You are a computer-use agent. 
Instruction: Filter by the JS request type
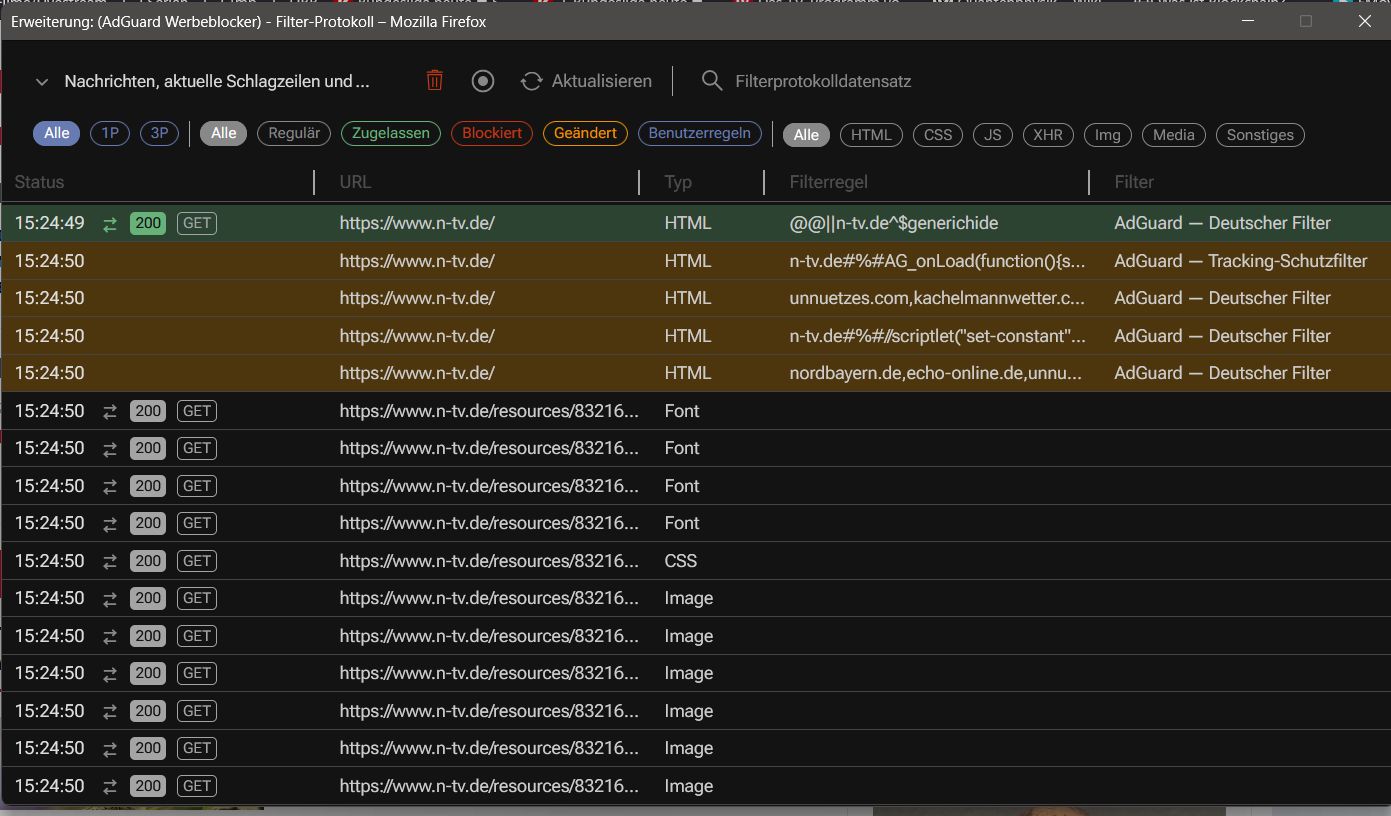tap(993, 135)
